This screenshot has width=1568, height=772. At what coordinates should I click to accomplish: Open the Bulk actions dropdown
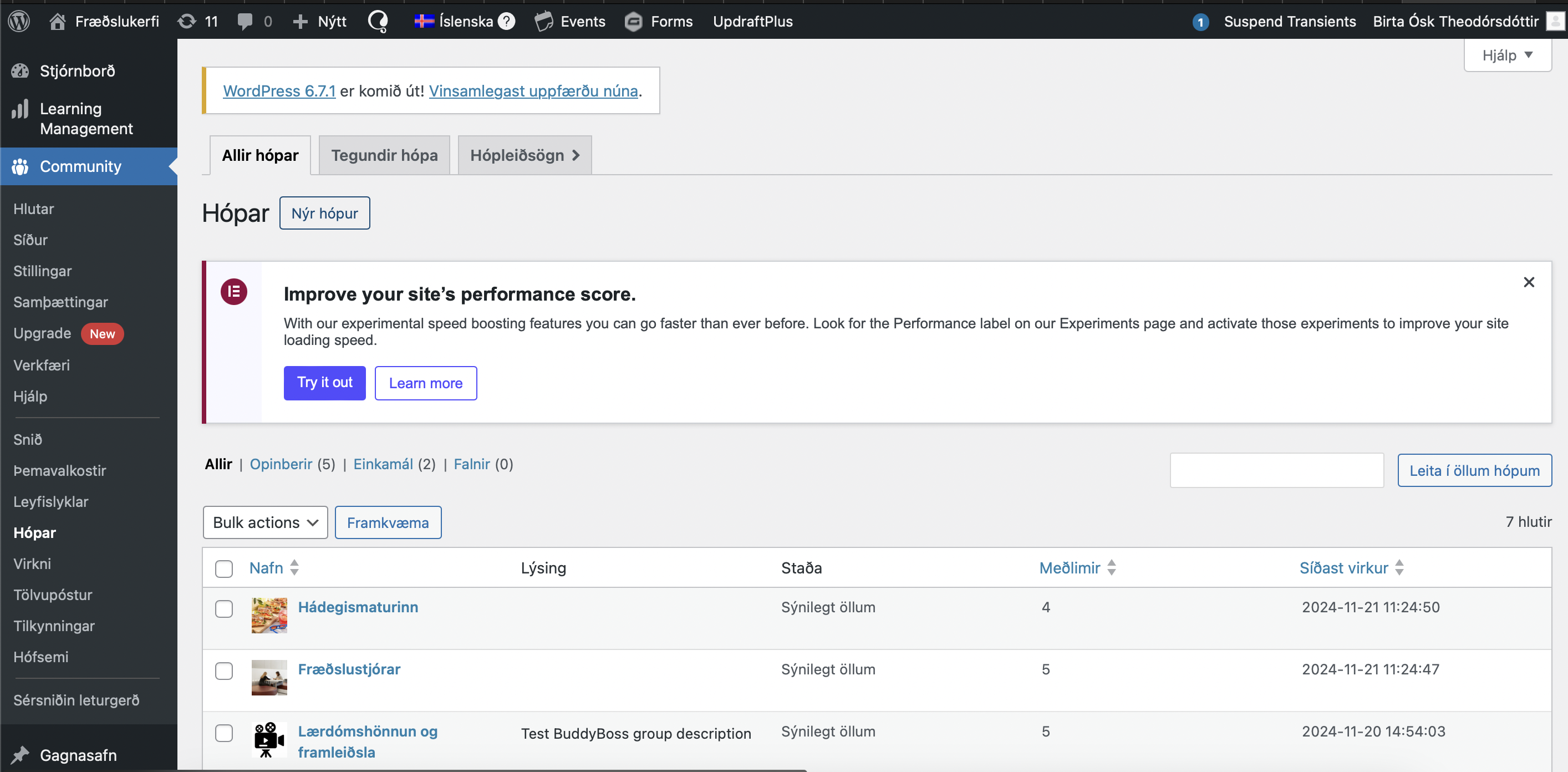[265, 522]
